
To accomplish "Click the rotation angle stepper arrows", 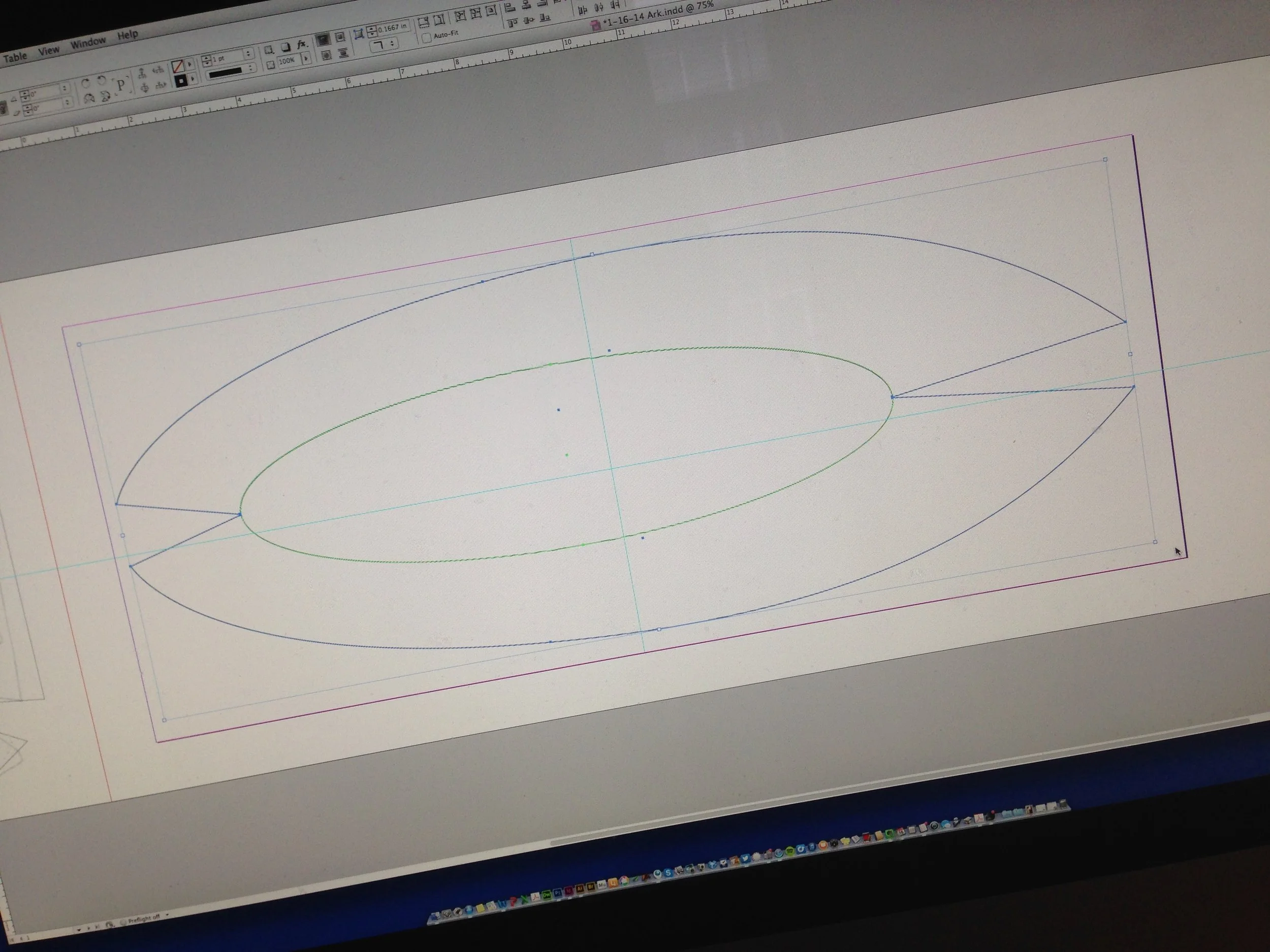I will click(x=25, y=95).
